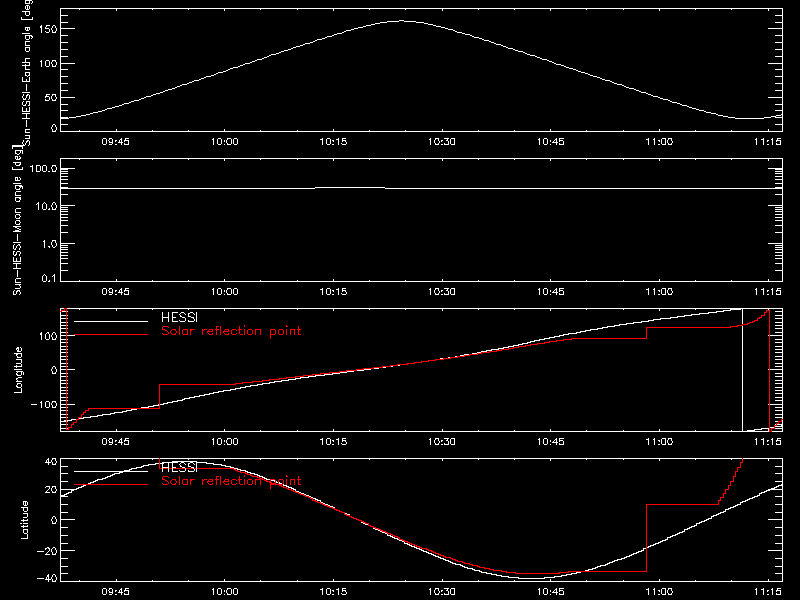This screenshot has width=800, height=600.
Task: Click red legend line sample in Longitude plot
Action: coord(111,335)
